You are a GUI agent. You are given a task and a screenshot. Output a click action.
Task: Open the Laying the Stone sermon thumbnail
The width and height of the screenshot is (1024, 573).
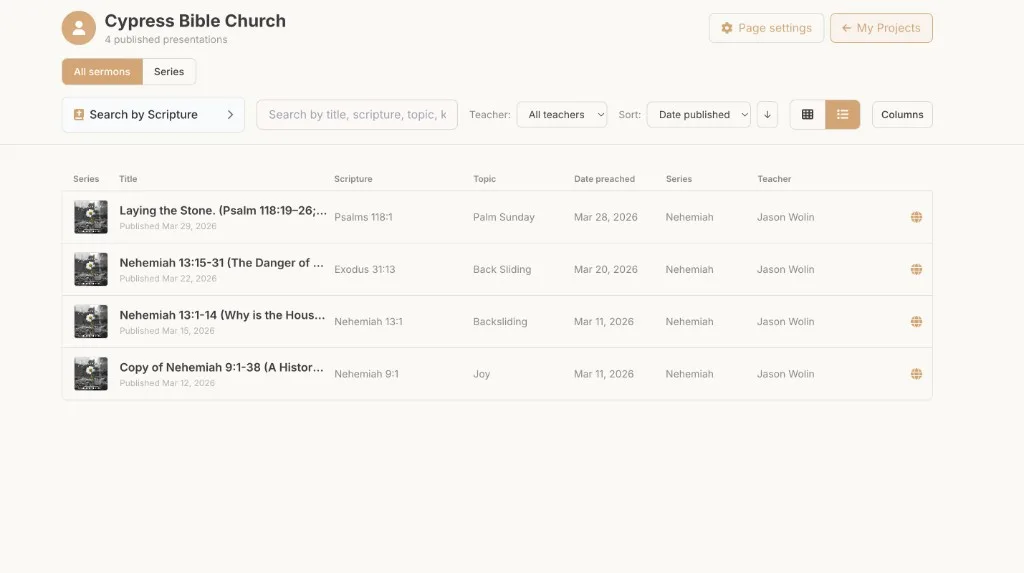tap(91, 217)
